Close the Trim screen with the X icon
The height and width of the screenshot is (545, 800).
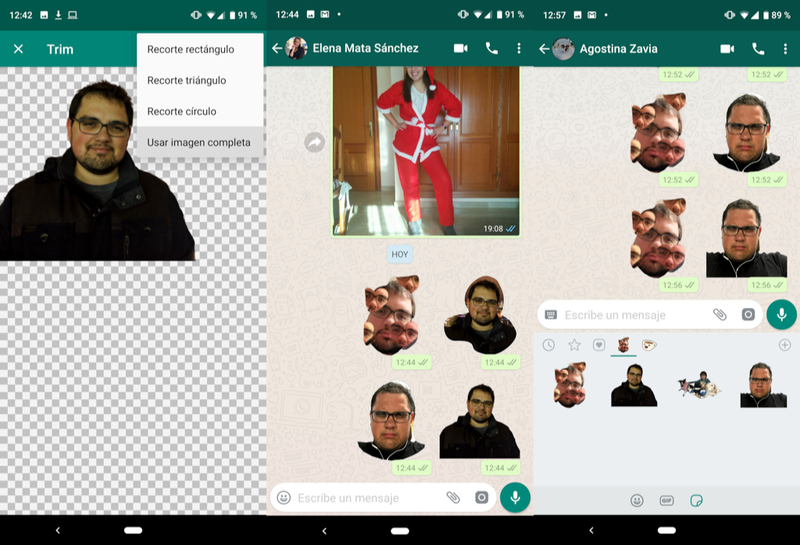(18, 49)
